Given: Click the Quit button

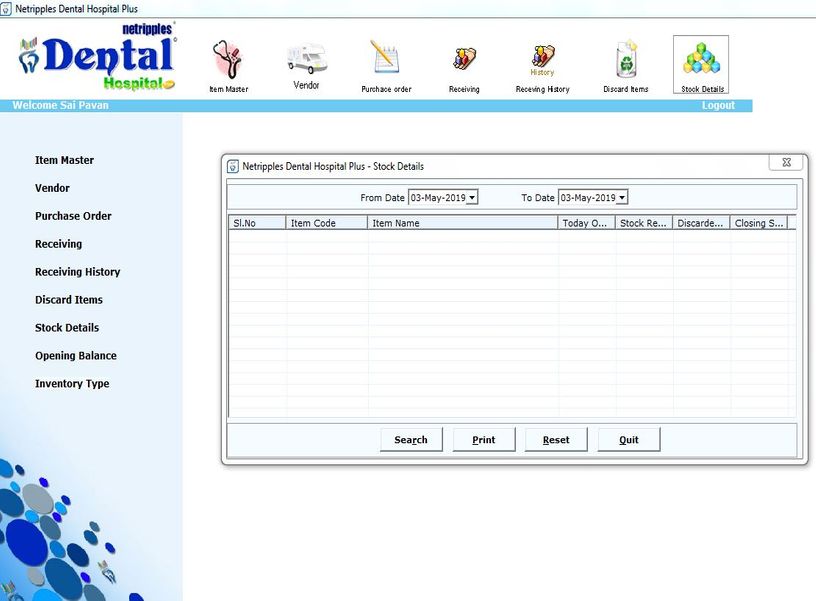Looking at the screenshot, I should point(629,440).
